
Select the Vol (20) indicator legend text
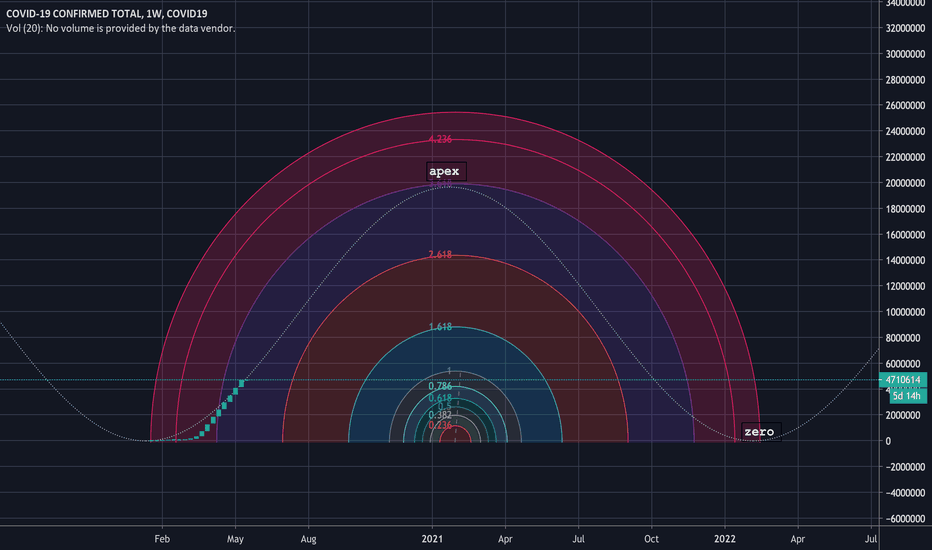(x=121, y=28)
